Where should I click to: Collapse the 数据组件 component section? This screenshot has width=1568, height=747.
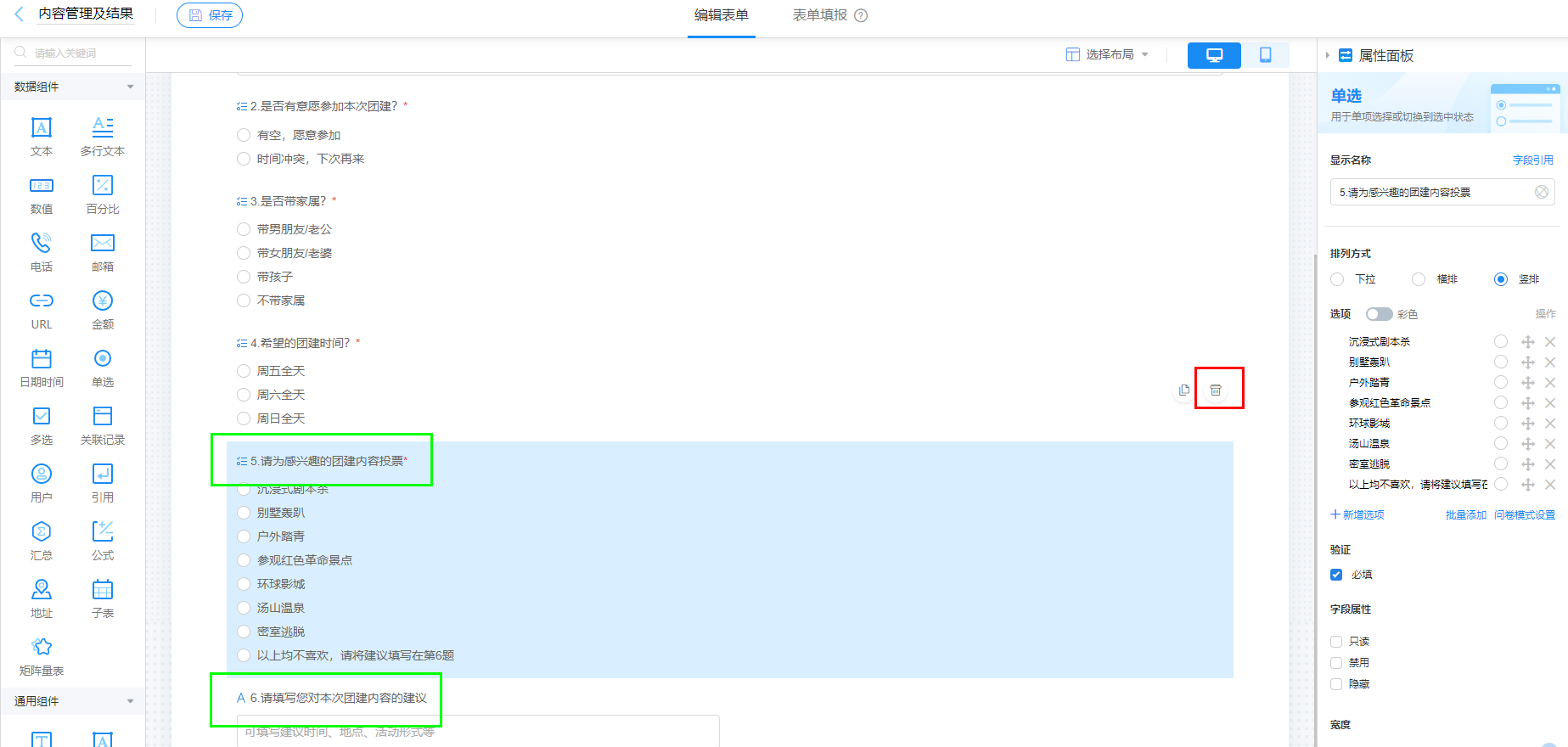[130, 87]
